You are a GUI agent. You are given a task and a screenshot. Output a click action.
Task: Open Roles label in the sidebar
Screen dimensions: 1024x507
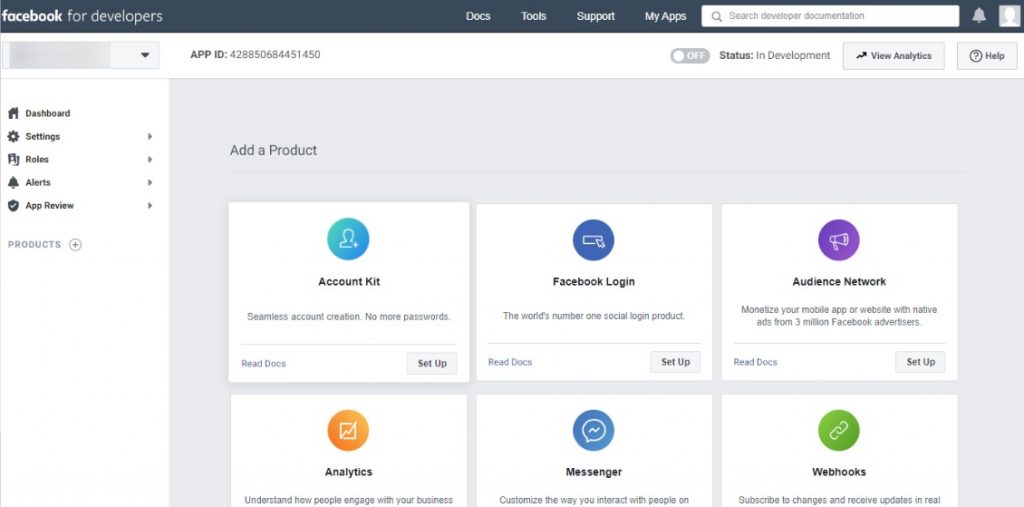pyautogui.click(x=37, y=159)
